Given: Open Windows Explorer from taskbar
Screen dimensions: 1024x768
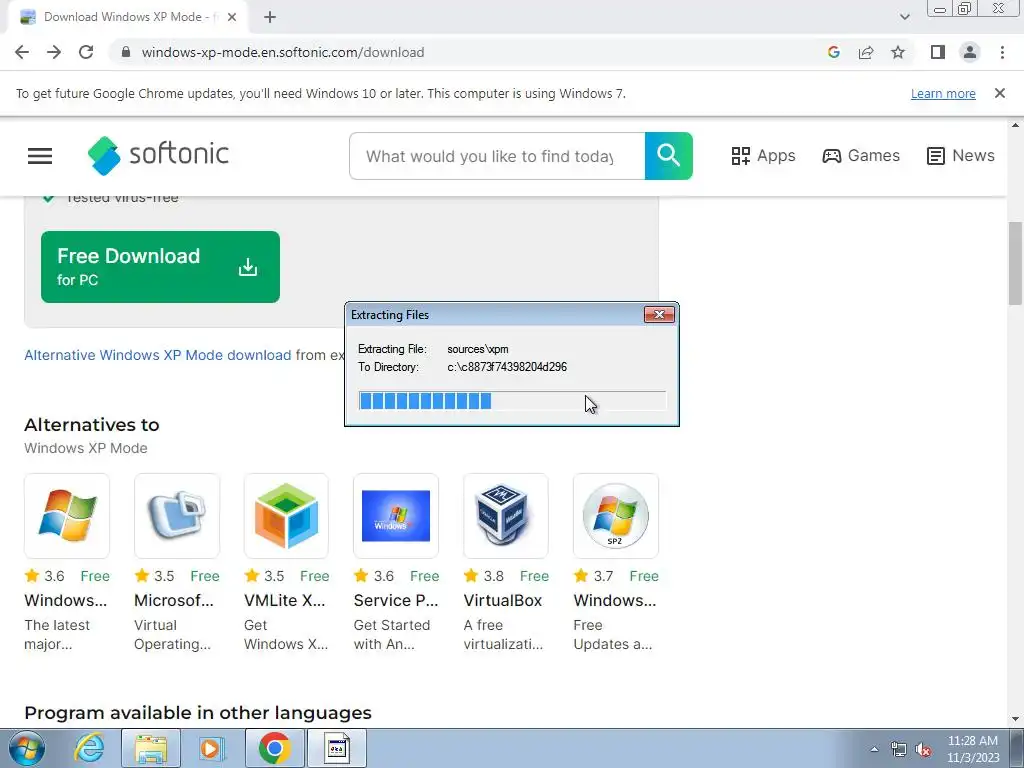Looking at the screenshot, I should tap(151, 748).
